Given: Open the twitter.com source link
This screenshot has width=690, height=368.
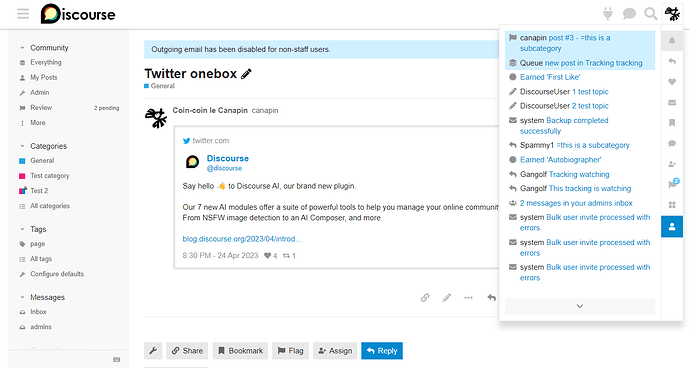Looking at the screenshot, I should pyautogui.click(x=210, y=141).
